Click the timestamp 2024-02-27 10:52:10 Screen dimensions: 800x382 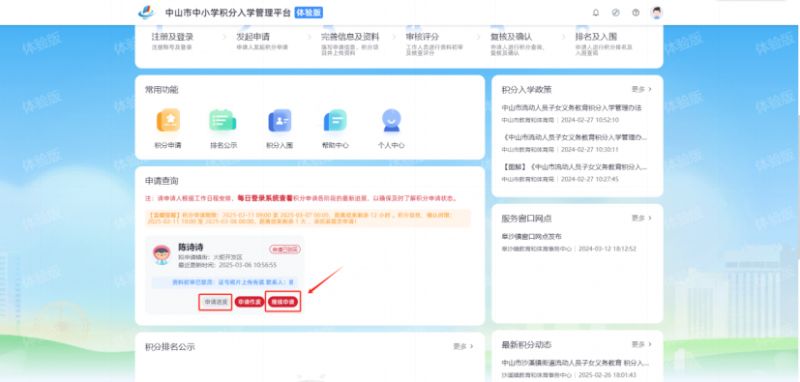[589, 120]
